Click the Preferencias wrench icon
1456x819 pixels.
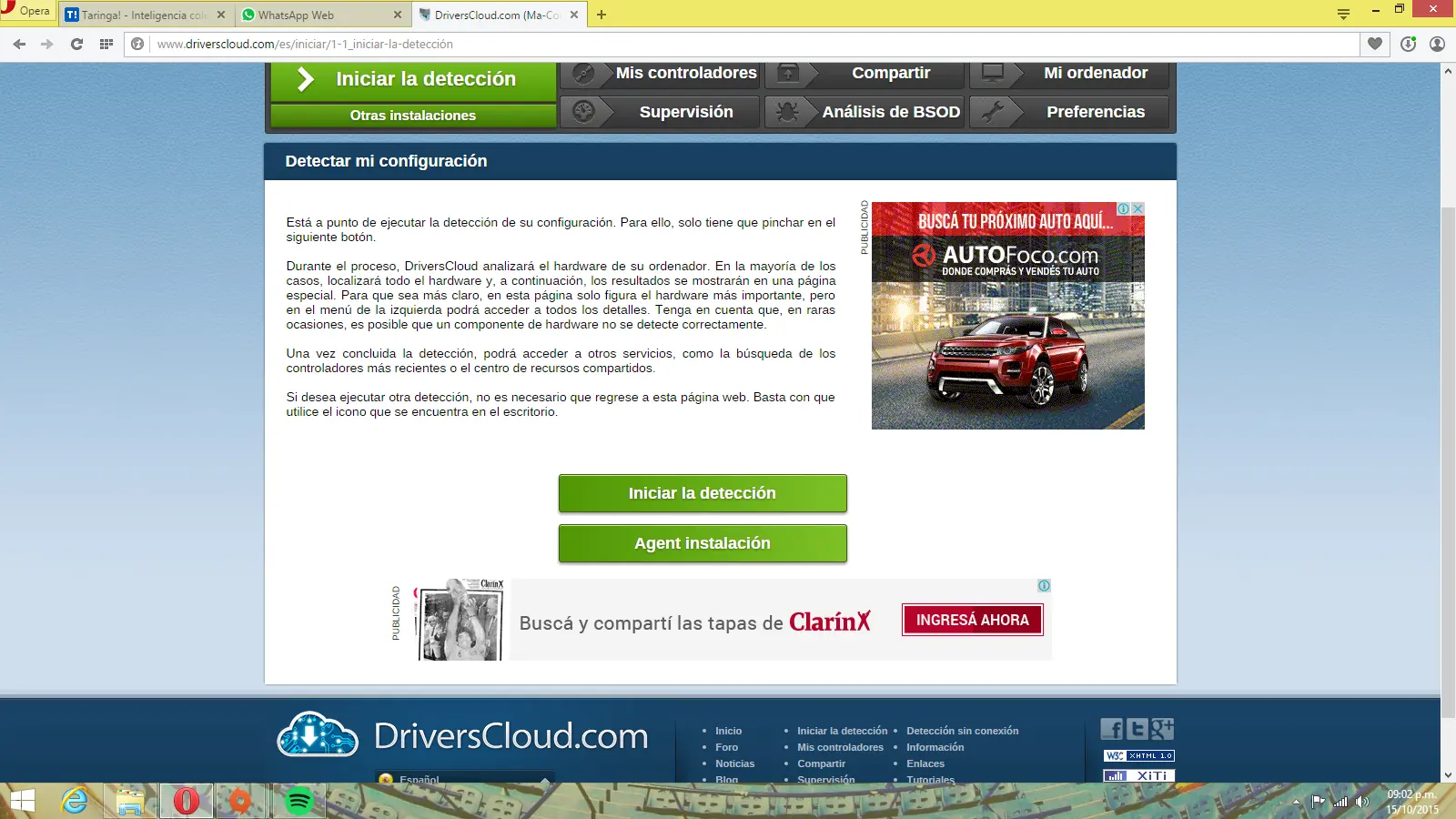(993, 112)
